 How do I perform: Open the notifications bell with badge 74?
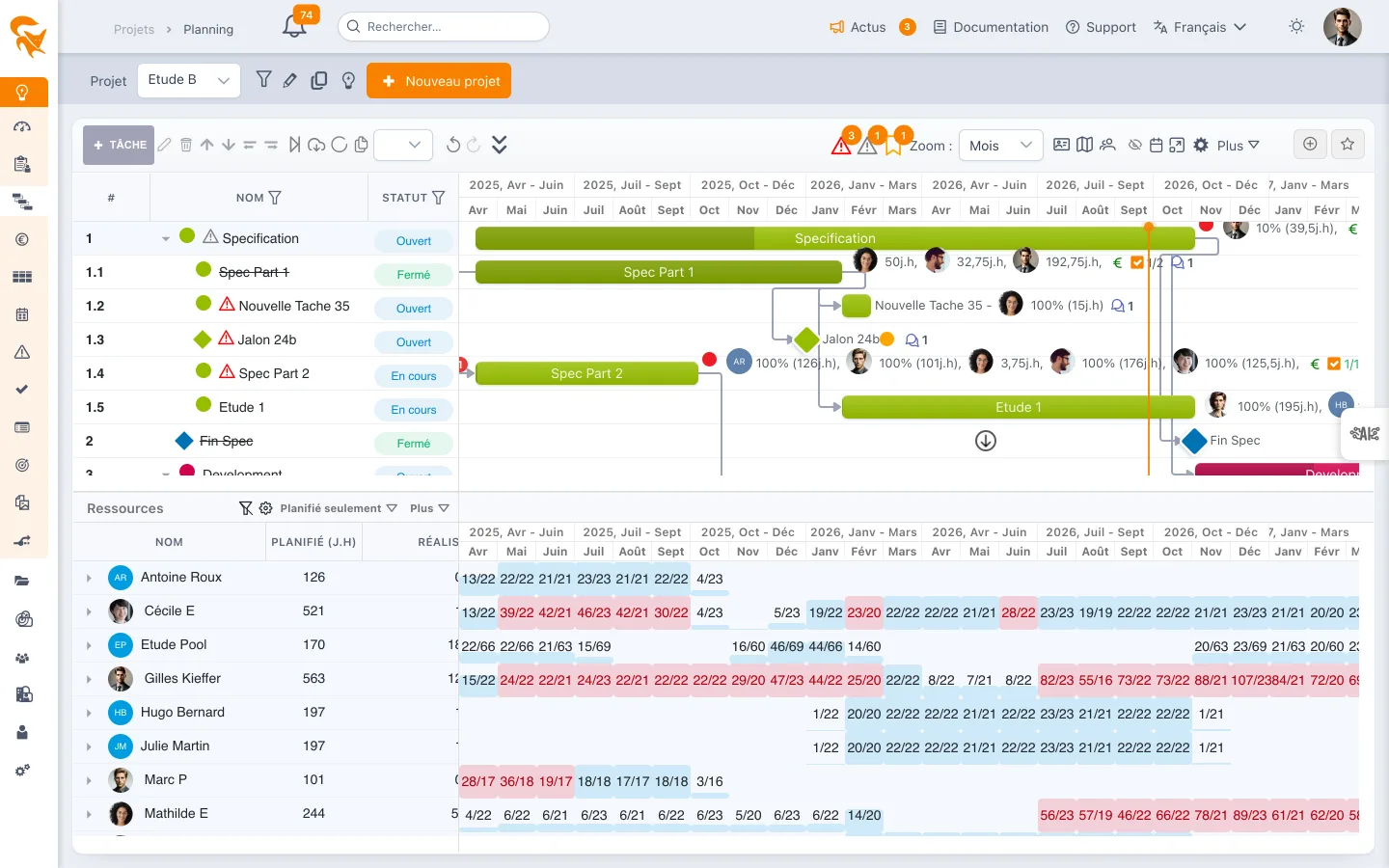click(295, 26)
